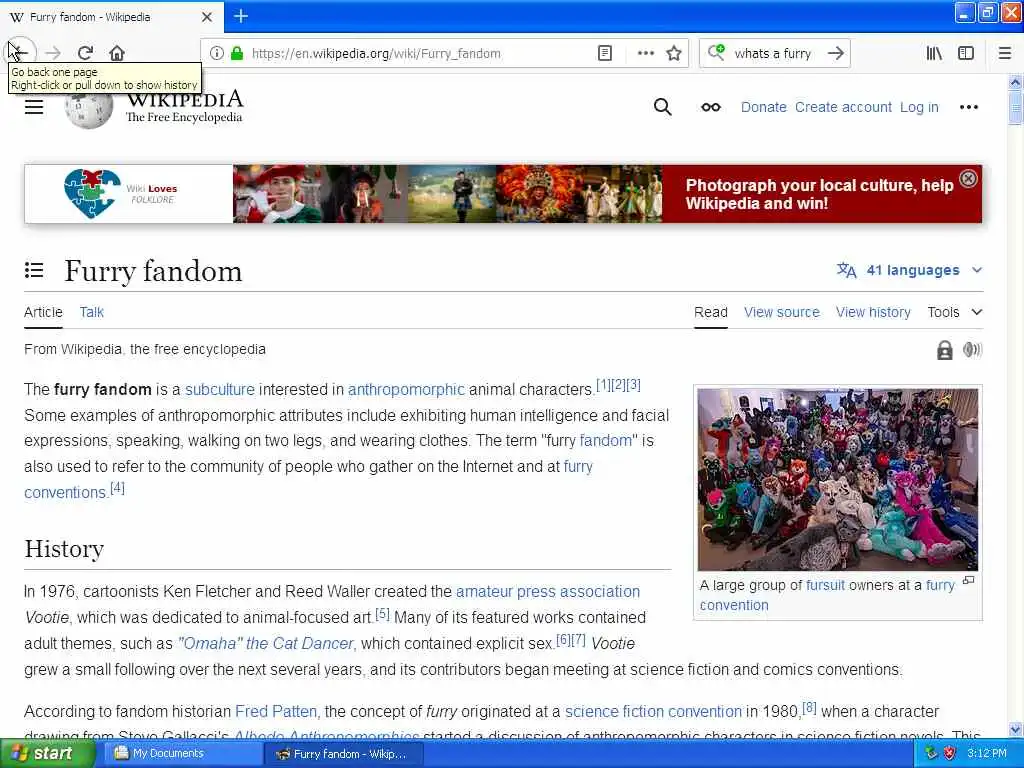Select the Read tab
Viewport: 1024px width, 768px height.
pos(711,312)
